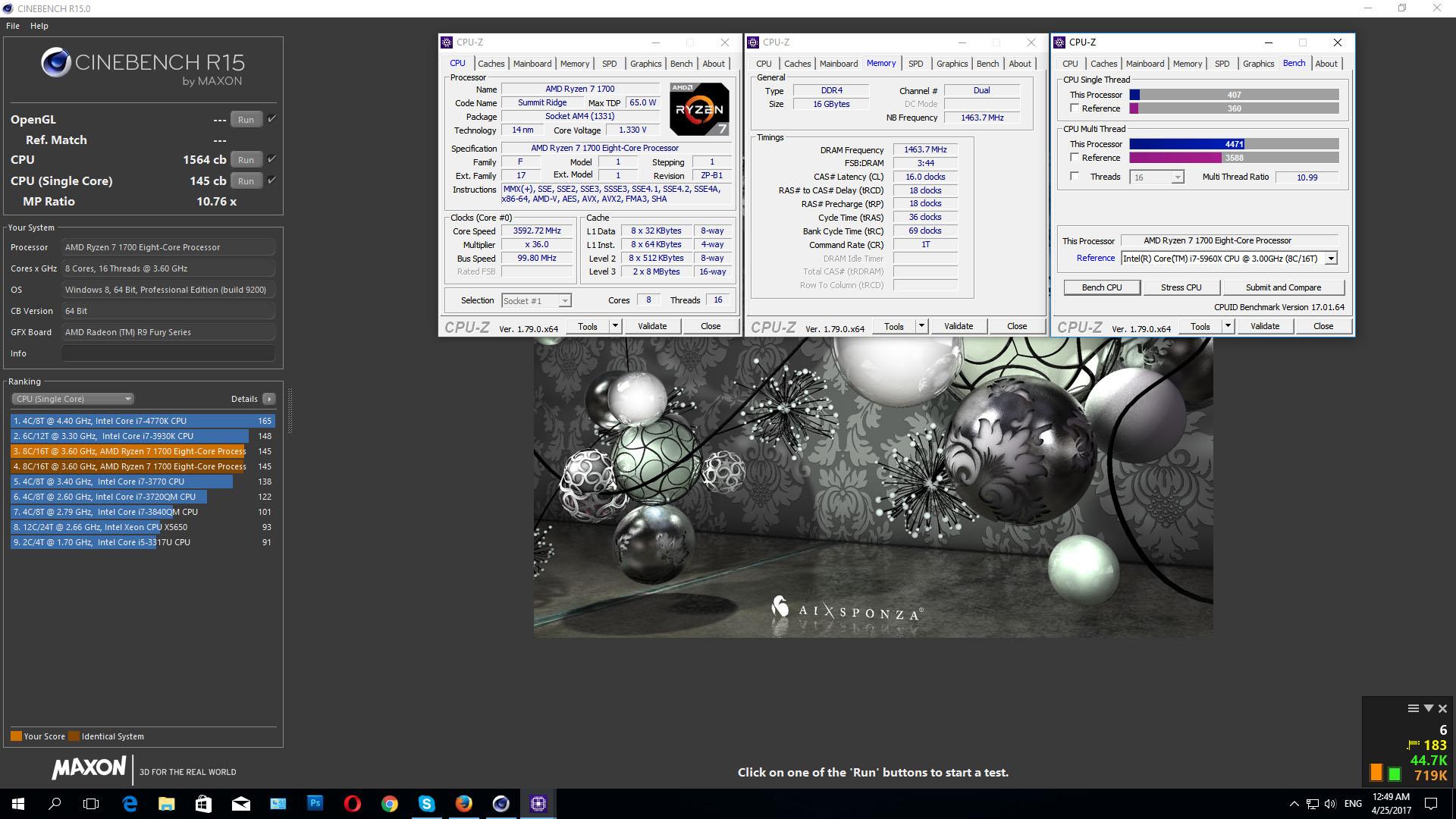Viewport: 1456px width, 819px height.
Task: Switch to Graphics tab in CPU-Z CPU window
Action: tap(645, 64)
